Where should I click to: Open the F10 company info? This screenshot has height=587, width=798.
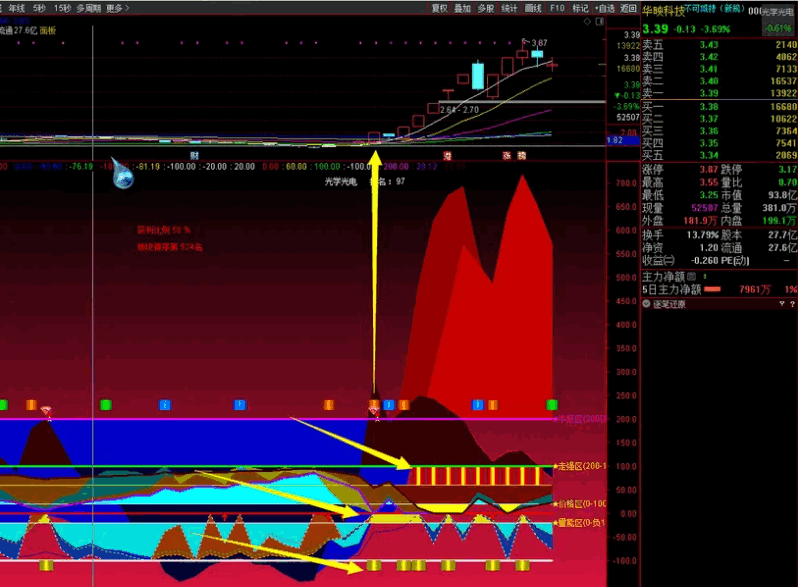(557, 8)
